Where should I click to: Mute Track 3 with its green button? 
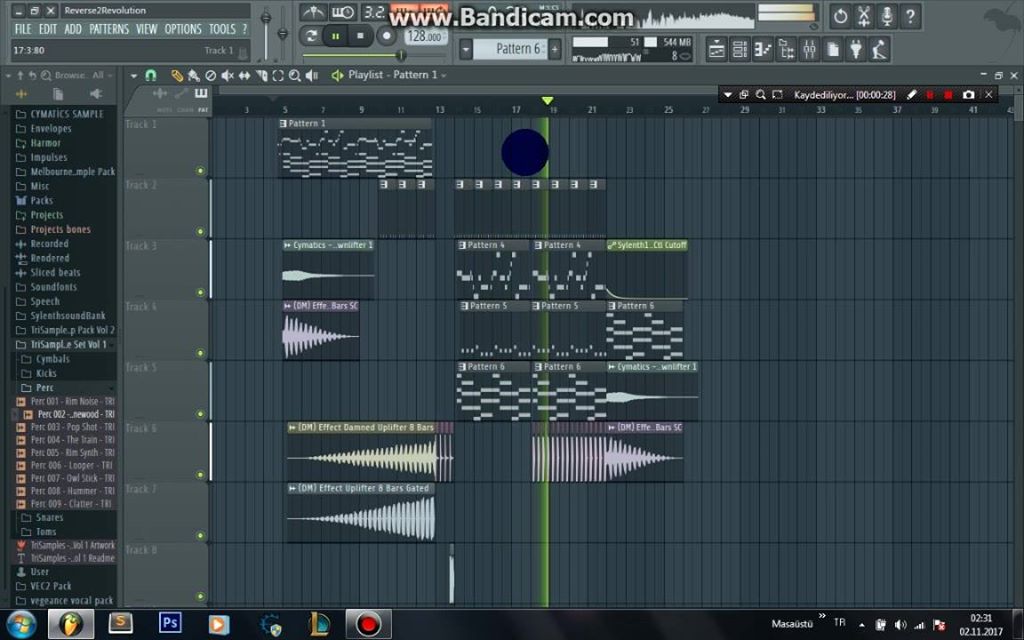coord(200,293)
